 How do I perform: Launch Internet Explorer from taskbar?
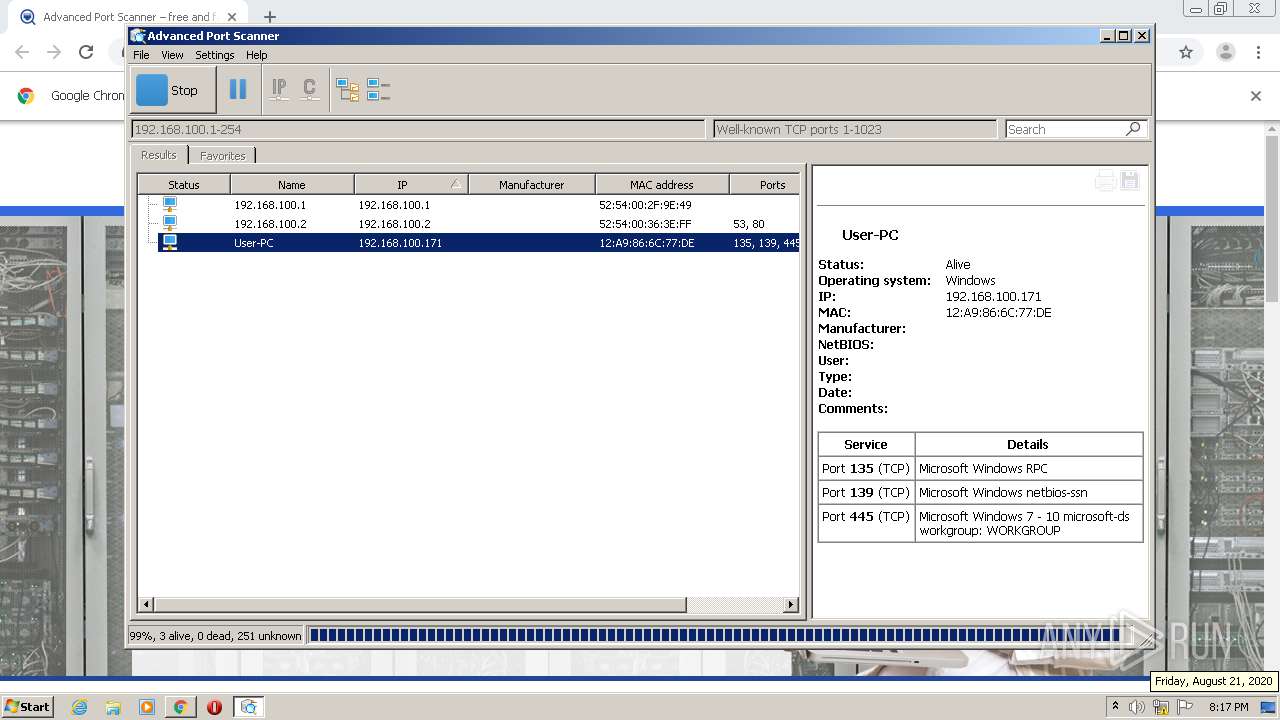pyautogui.click(x=79, y=707)
